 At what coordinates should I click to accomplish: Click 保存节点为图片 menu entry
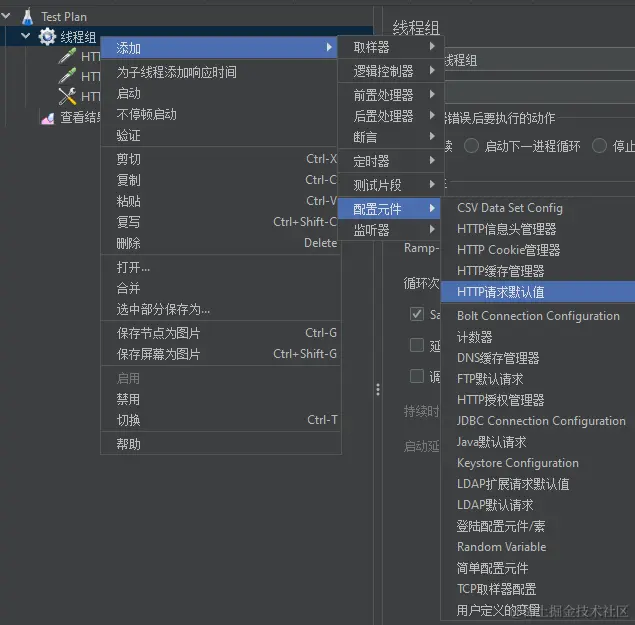(x=221, y=333)
